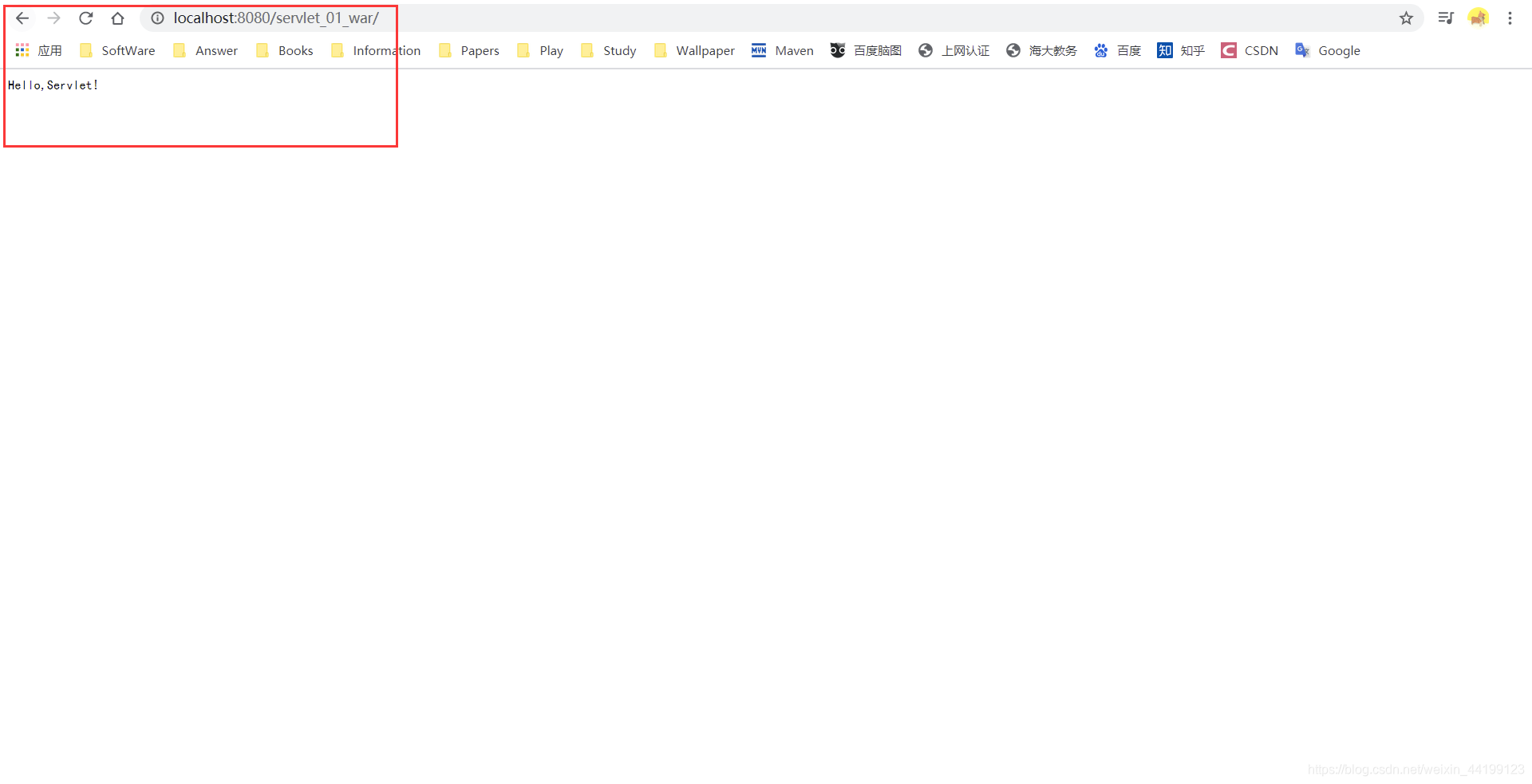Click the Hello,Servlet! page text
The image size is (1532, 784).
click(x=53, y=85)
